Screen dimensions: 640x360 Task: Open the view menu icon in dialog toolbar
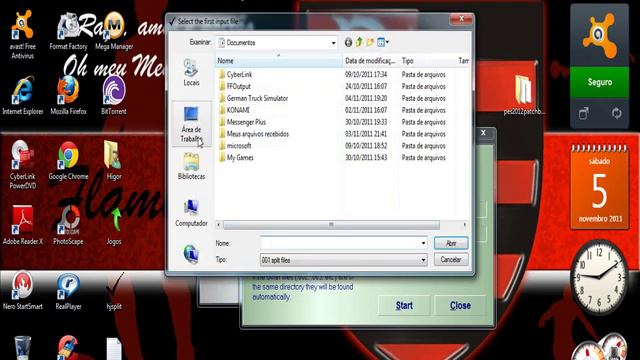(x=383, y=42)
